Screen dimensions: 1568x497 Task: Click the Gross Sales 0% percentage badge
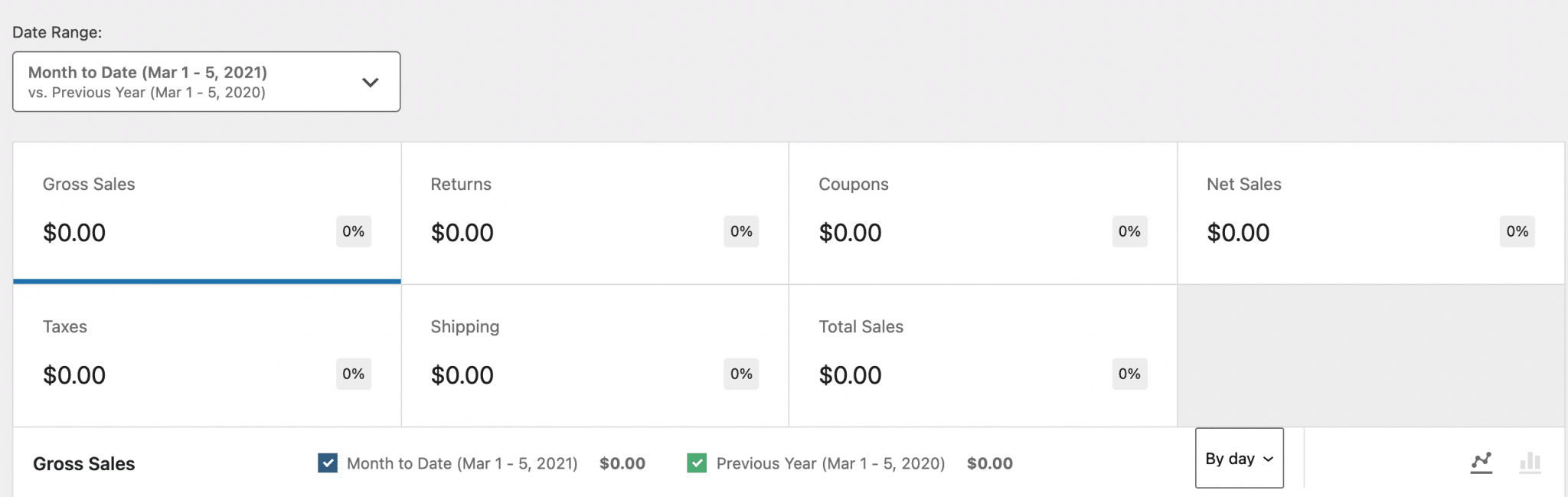point(353,231)
